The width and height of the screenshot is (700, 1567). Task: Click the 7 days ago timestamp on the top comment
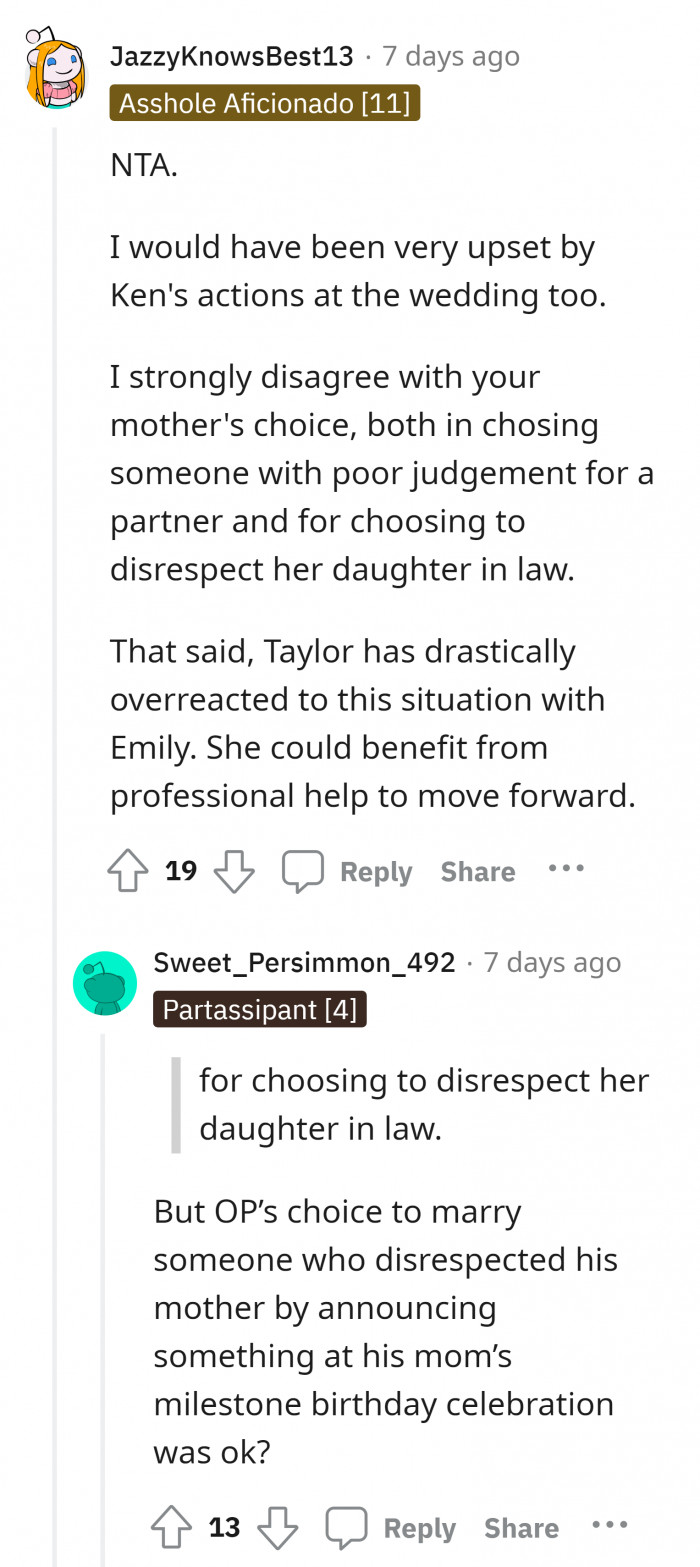pyautogui.click(x=451, y=55)
